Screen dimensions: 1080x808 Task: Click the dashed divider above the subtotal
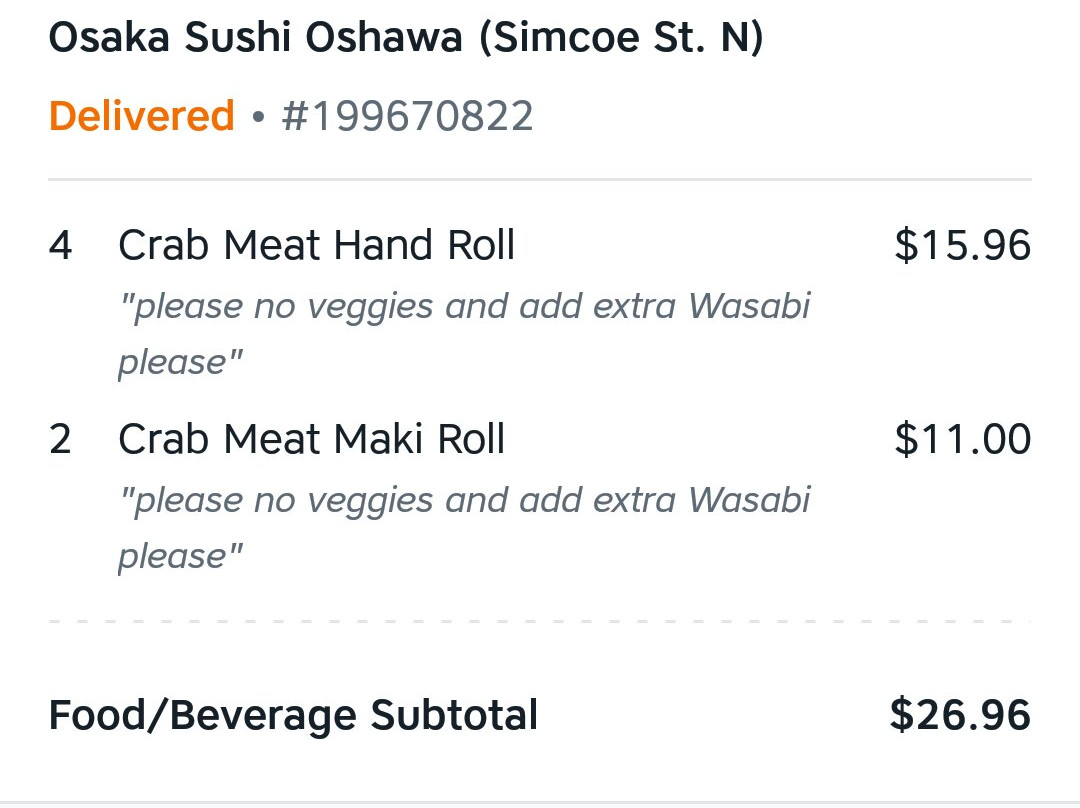tap(540, 621)
